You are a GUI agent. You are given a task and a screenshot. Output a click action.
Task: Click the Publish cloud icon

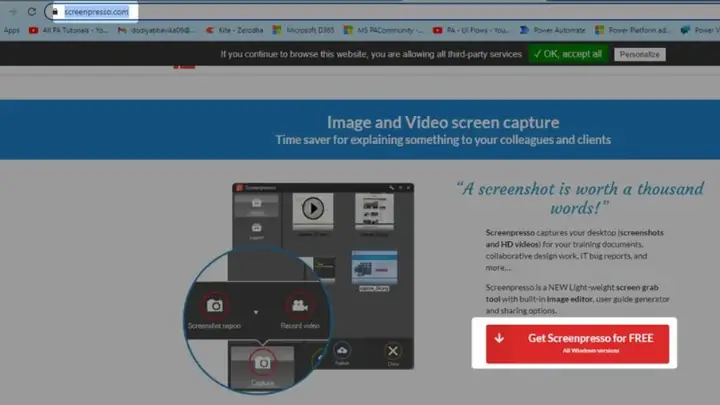tap(342, 351)
